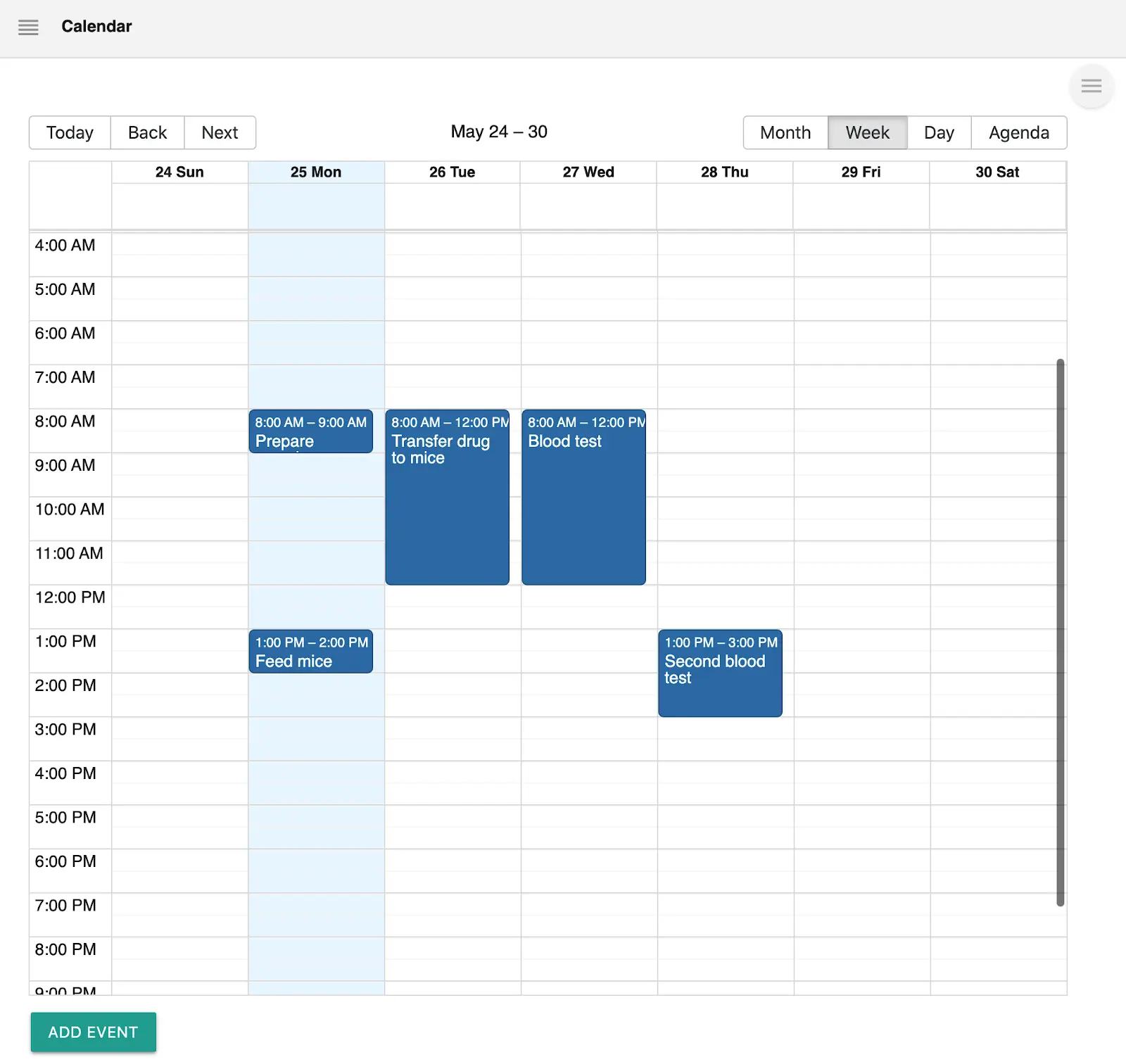Advance to the Next week
1126x1064 pixels.
coord(220,133)
